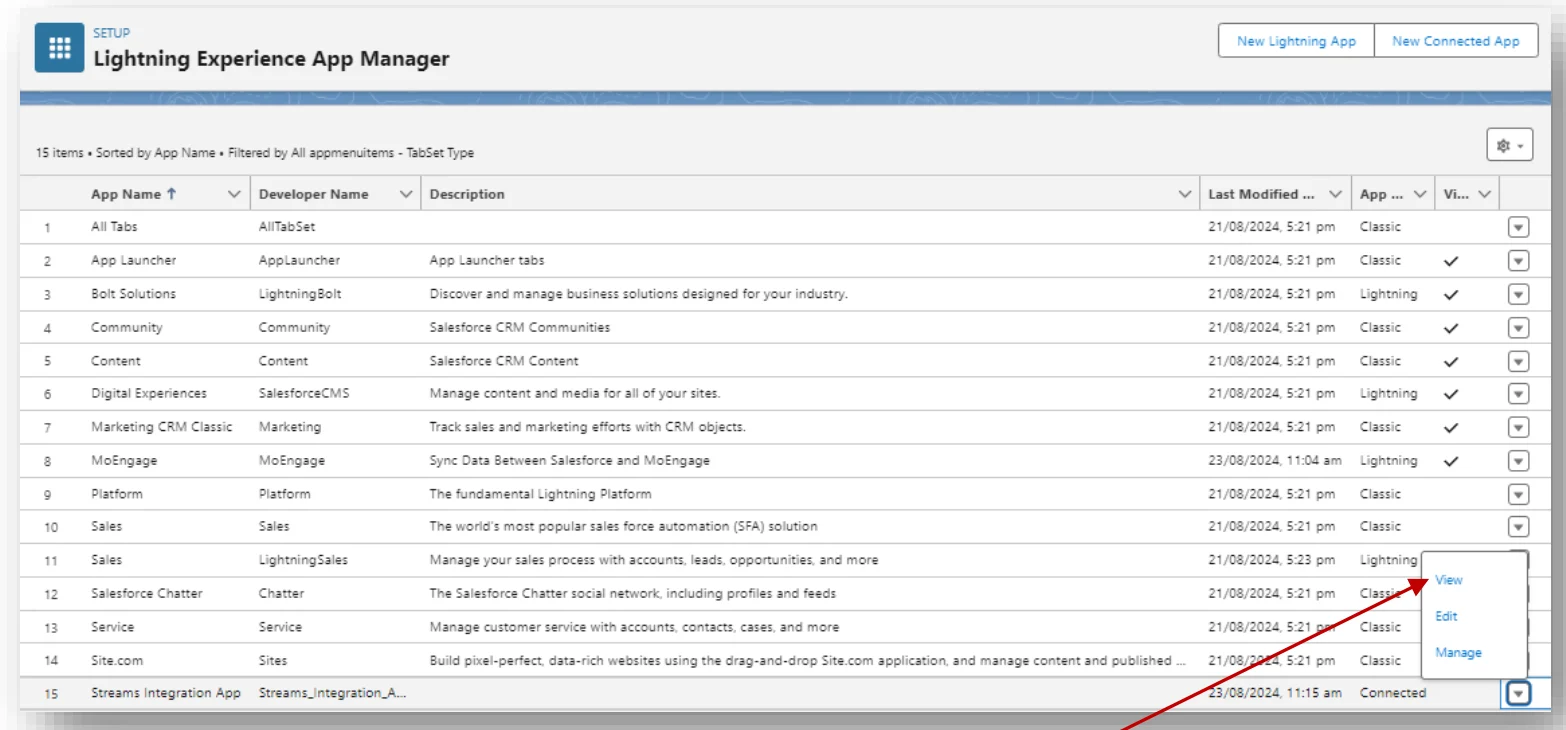The width and height of the screenshot is (1566, 730).
Task: Choose Manage from the actions menu
Action: pos(1458,652)
